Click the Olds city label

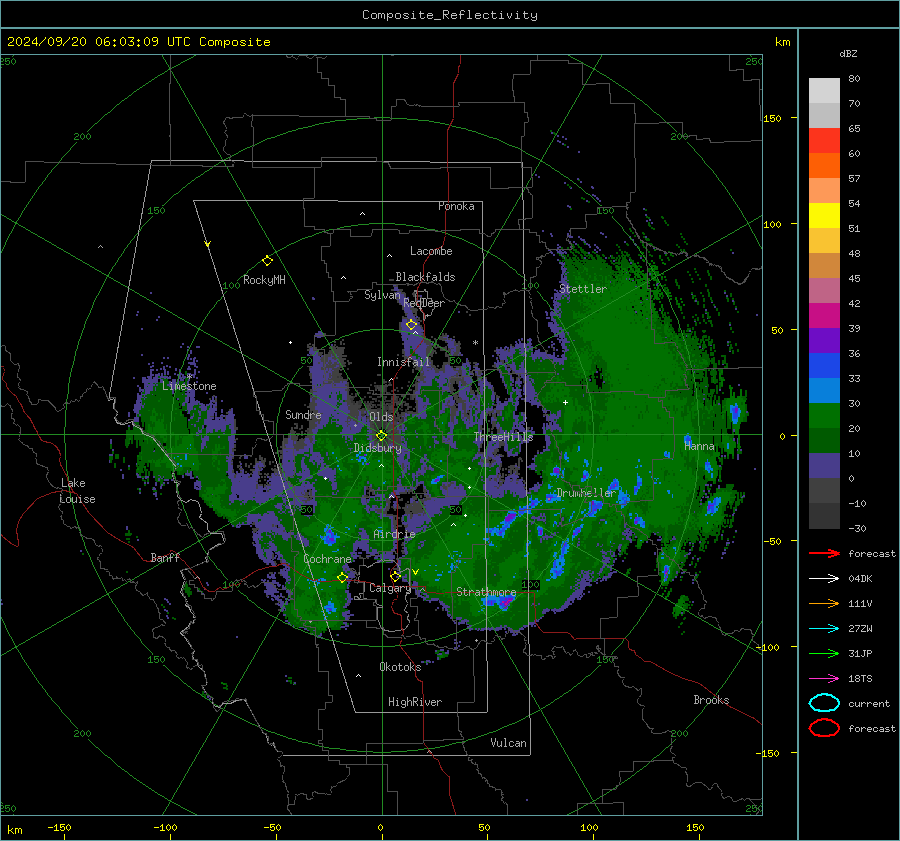click(381, 417)
